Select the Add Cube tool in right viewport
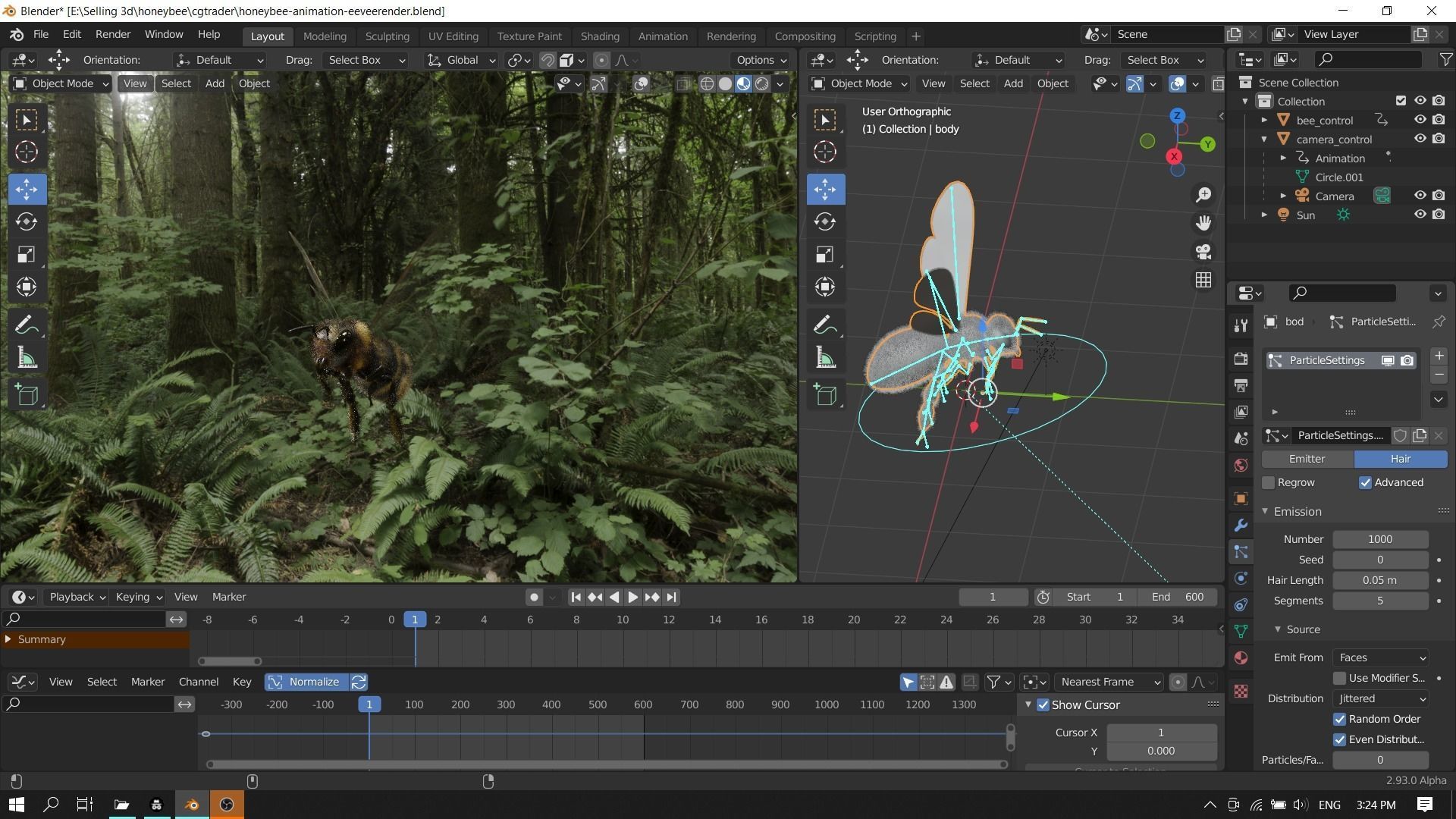Screen dimensions: 1456x819 coord(825,395)
